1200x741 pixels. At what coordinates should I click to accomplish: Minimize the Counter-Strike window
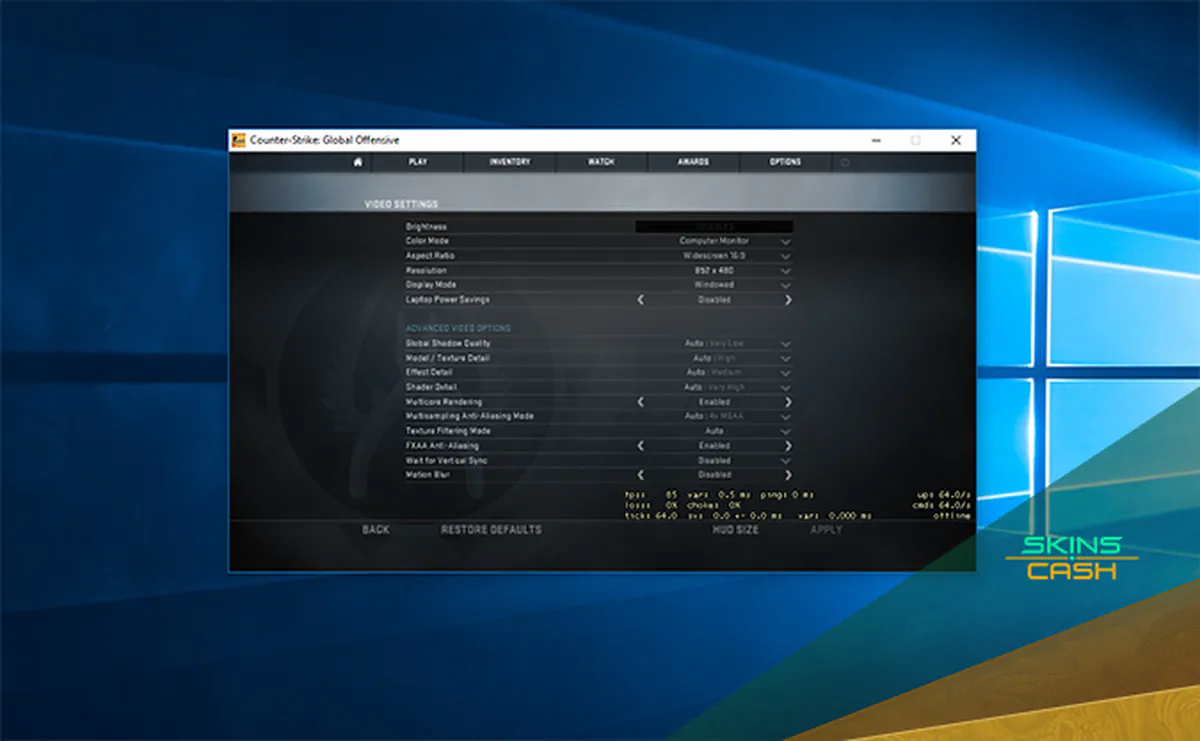876,141
